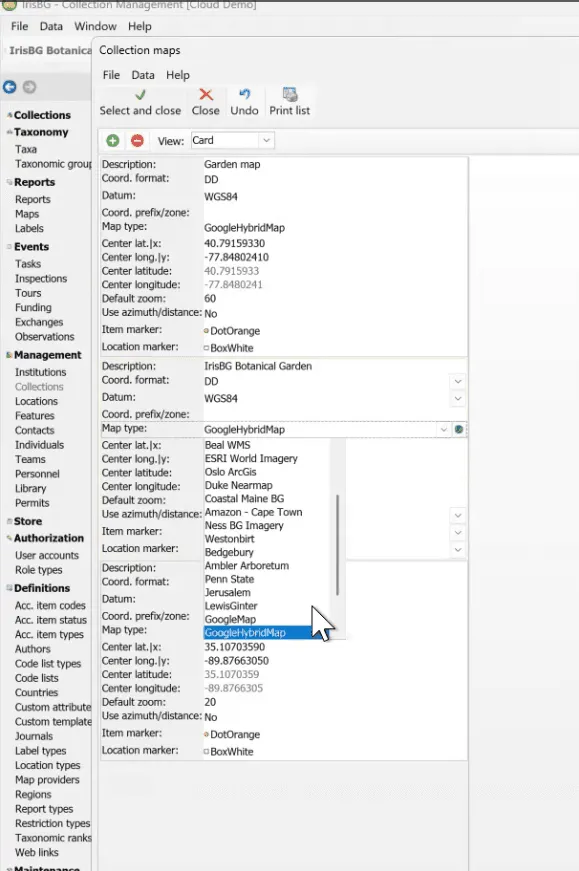Toggle the Map type GoogleHybridMap dropdown arrow

[443, 429]
